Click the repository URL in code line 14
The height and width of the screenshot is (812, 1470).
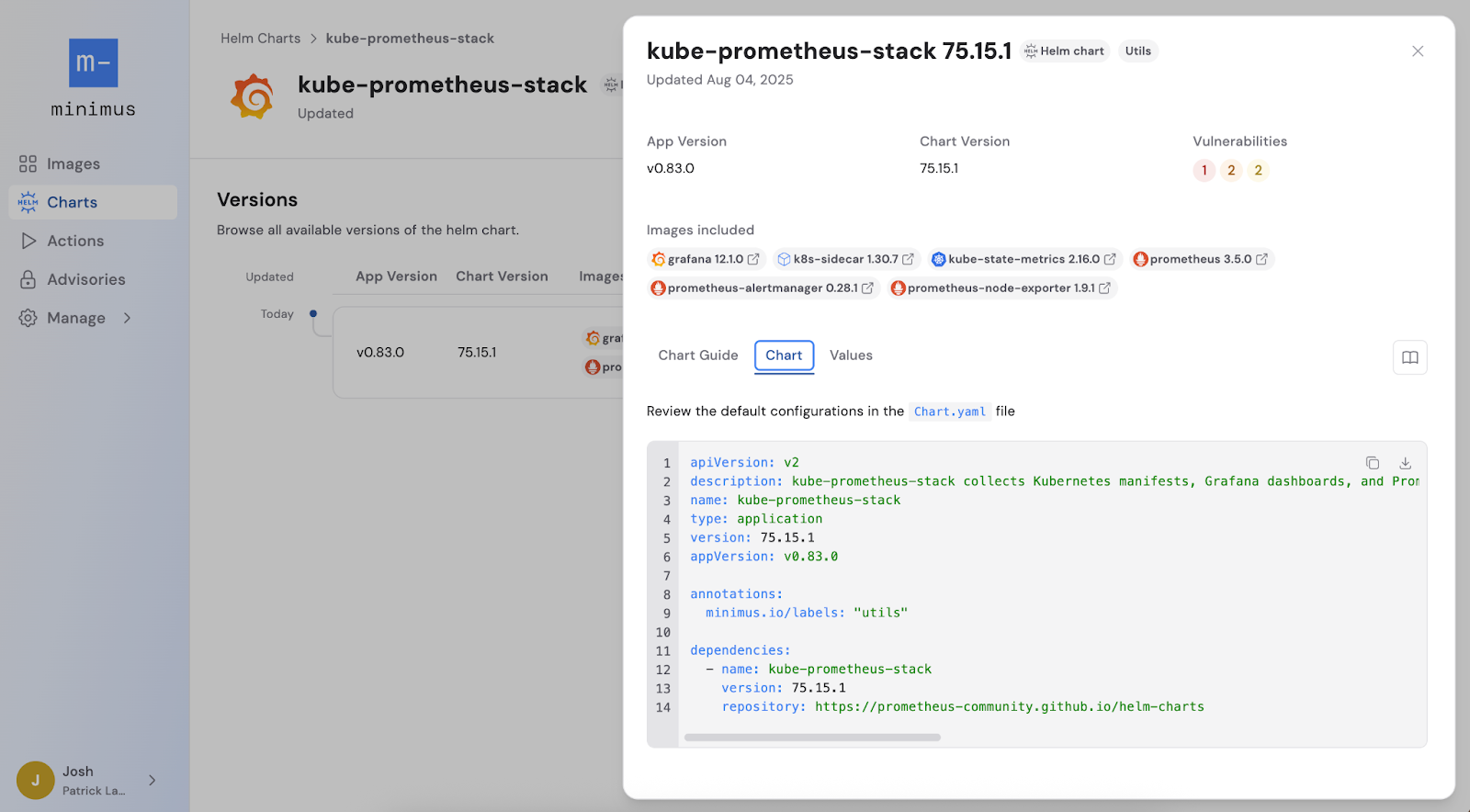pyautogui.click(x=1010, y=707)
